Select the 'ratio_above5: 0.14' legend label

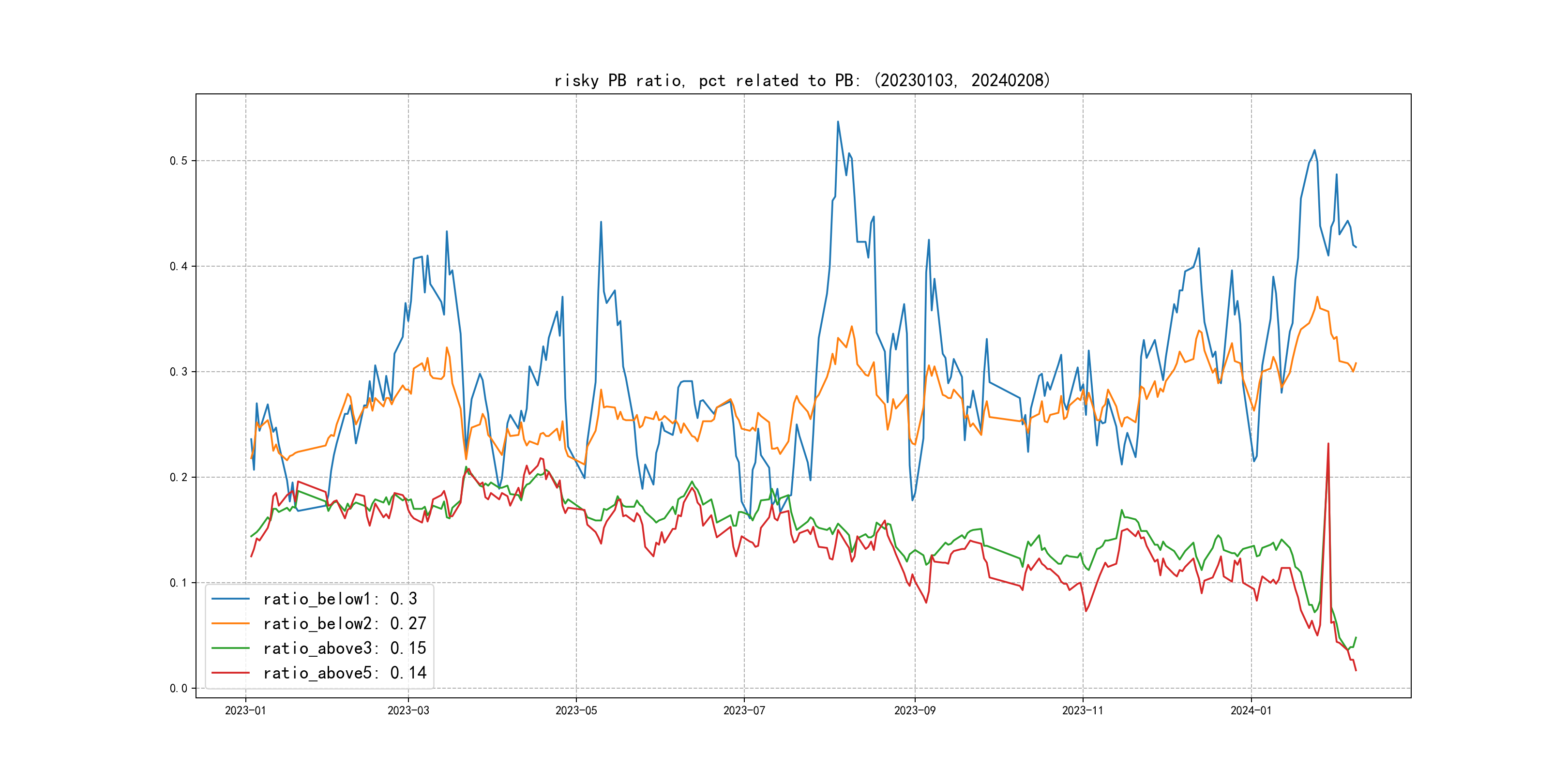345,673
